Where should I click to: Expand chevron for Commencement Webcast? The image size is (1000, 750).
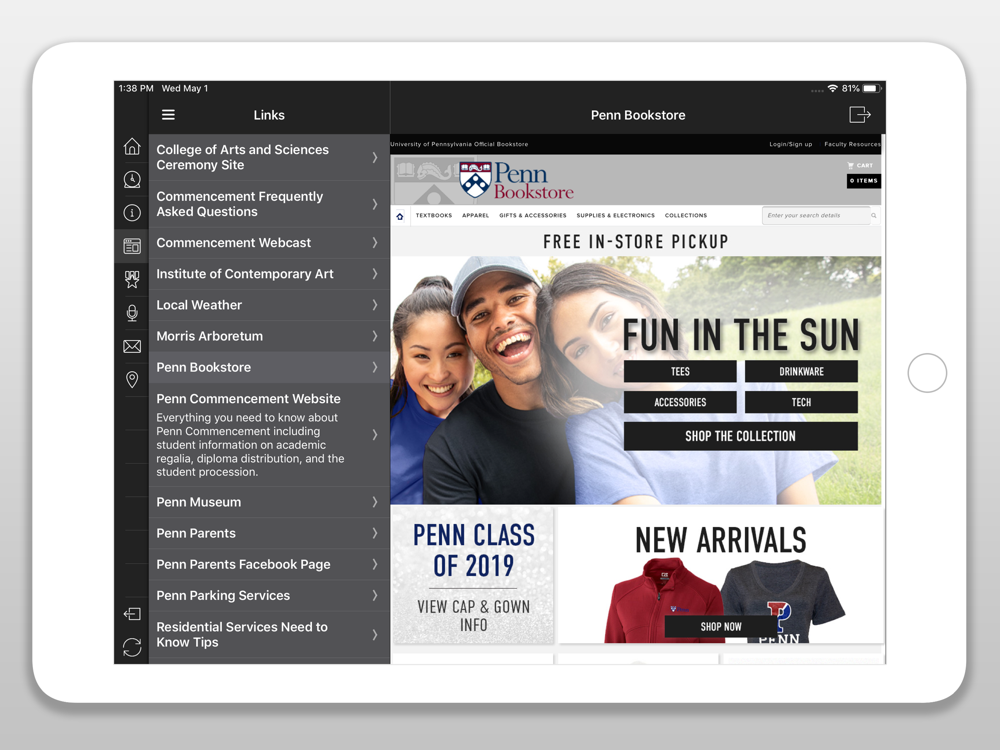pos(375,243)
